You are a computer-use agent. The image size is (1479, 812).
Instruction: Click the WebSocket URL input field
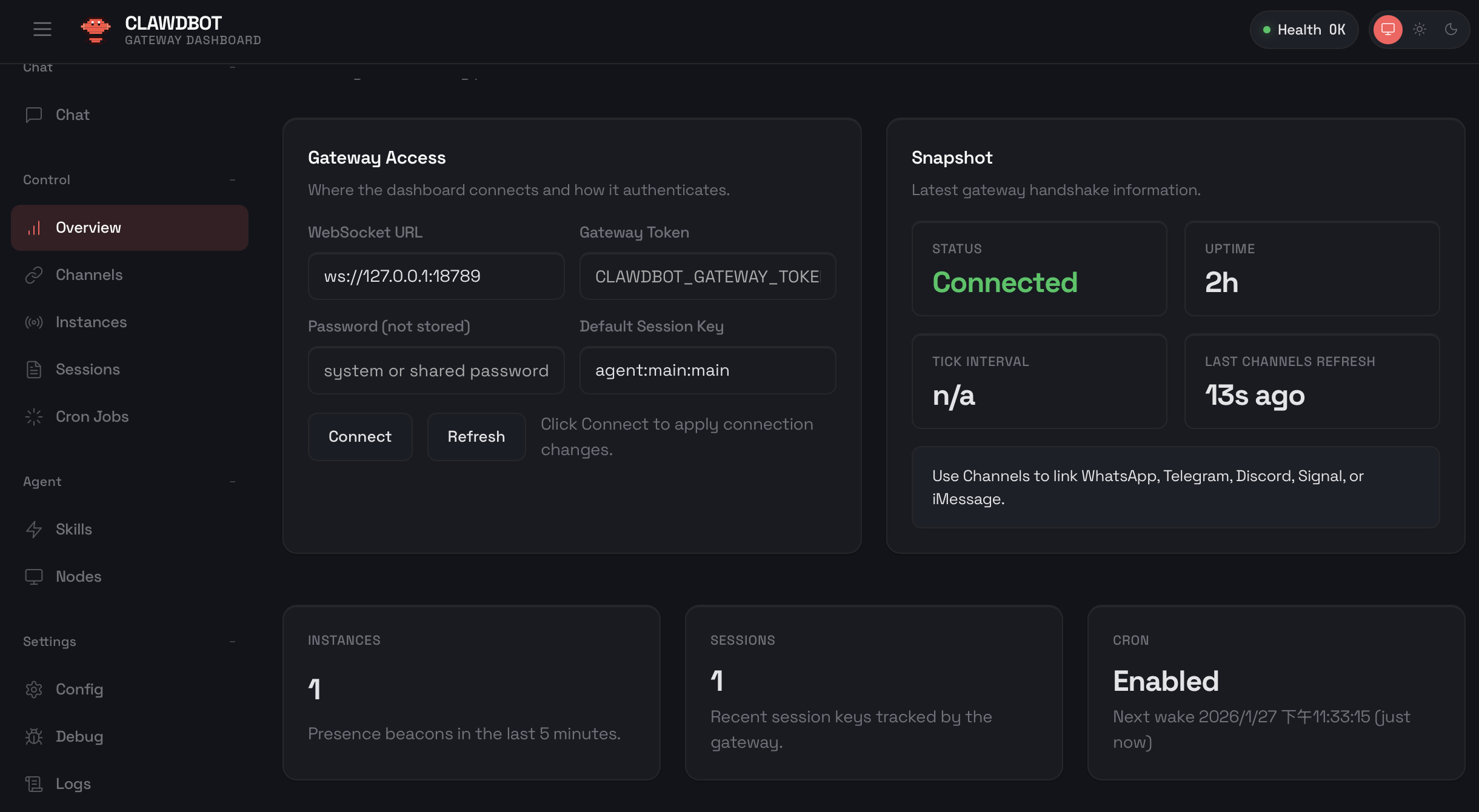tap(435, 276)
